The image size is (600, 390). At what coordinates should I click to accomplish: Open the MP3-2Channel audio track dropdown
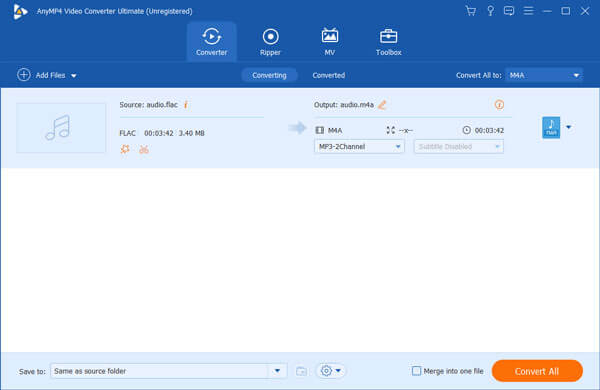359,147
